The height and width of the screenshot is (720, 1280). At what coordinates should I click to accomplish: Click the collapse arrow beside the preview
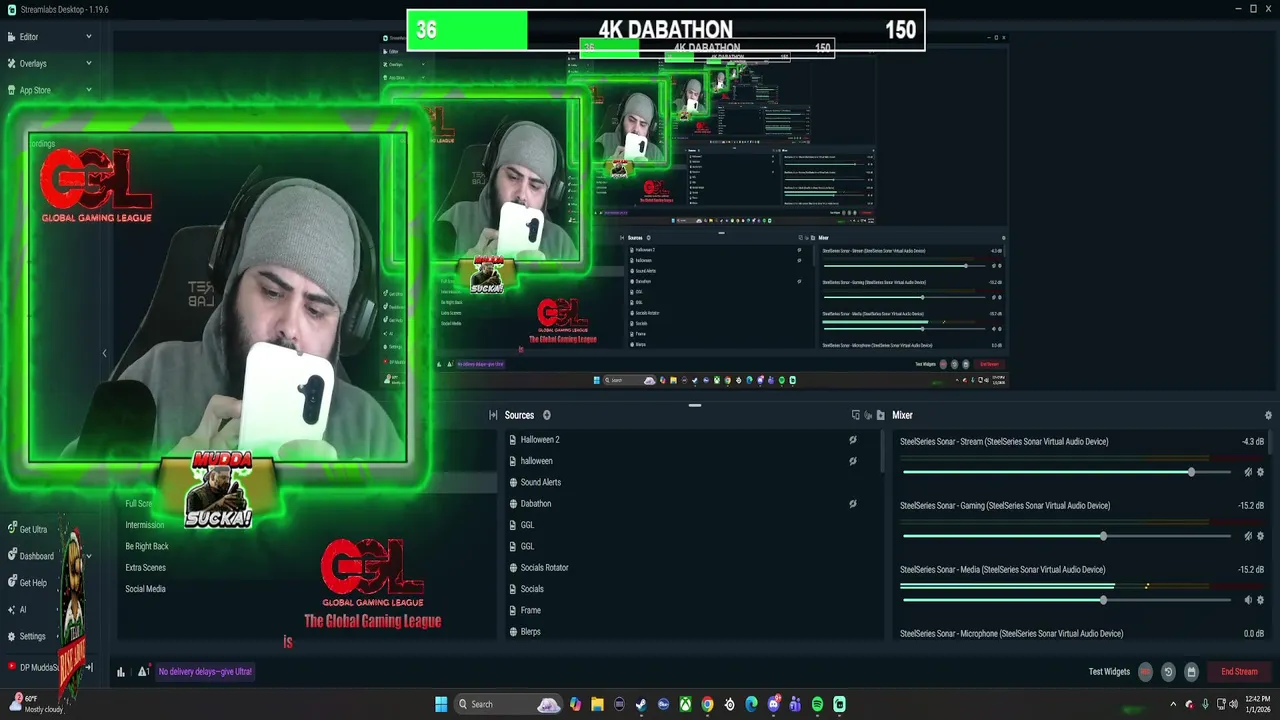(x=104, y=353)
